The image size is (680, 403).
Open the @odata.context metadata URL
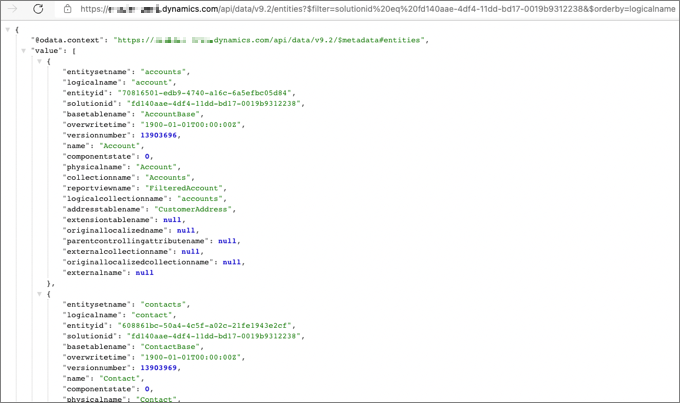(x=270, y=39)
